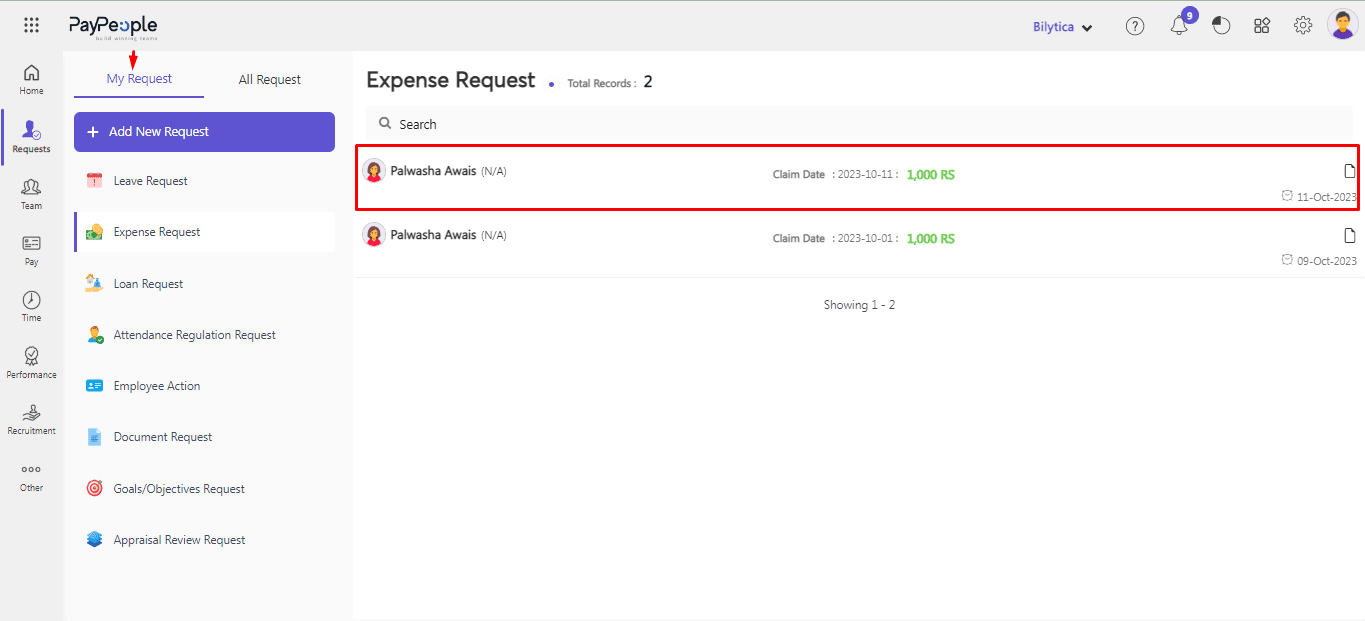This screenshot has width=1365, height=621.
Task: Select Loan Request menu item
Action: 148,284
